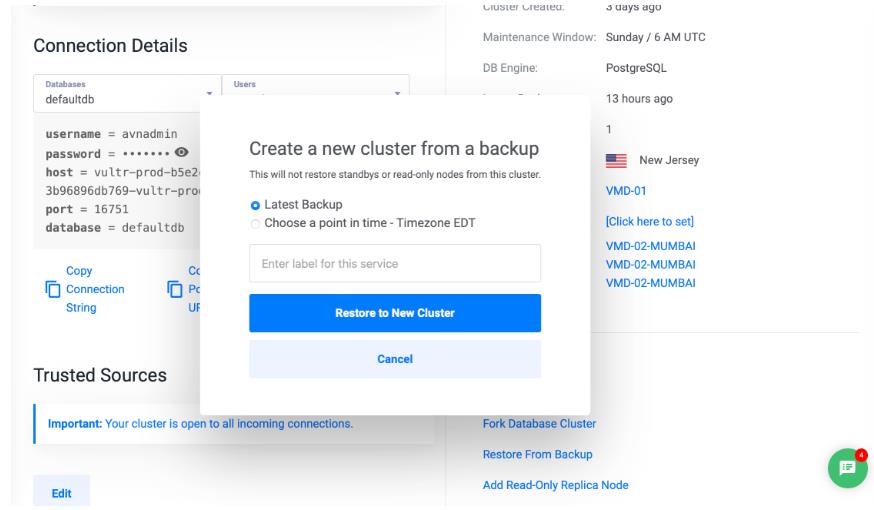The image size is (874, 510).
Task: Click the US flag icon beside New Jersey
Action: click(616, 161)
